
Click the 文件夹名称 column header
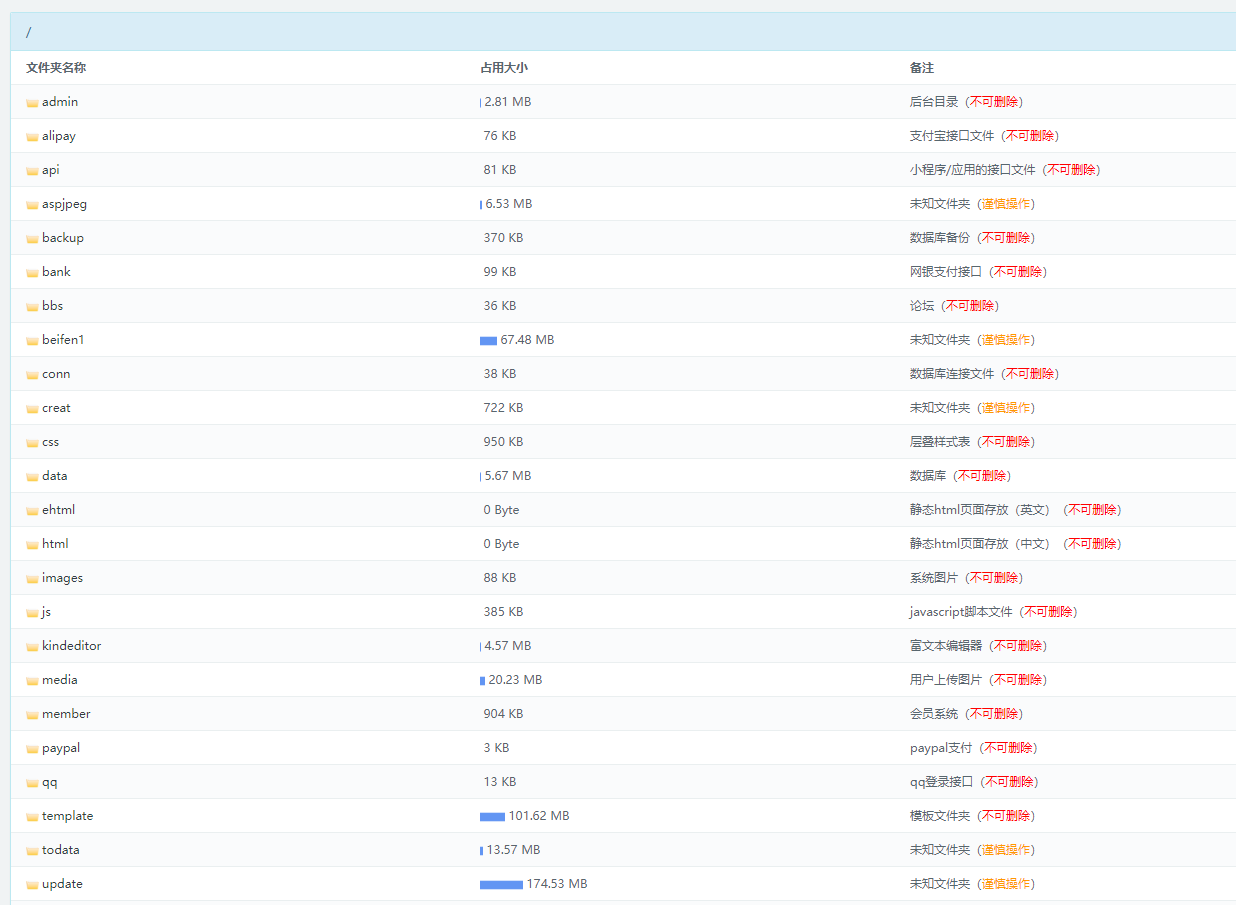click(56, 68)
